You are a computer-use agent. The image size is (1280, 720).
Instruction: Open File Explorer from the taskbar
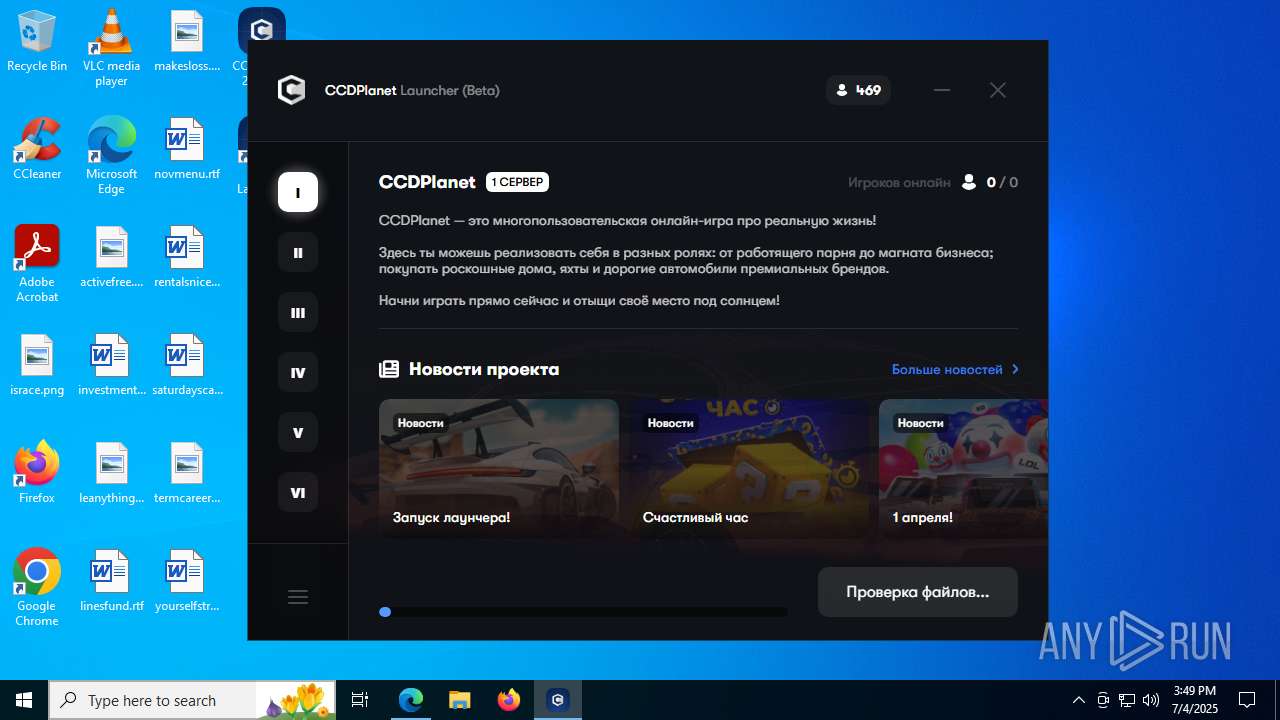click(x=460, y=700)
